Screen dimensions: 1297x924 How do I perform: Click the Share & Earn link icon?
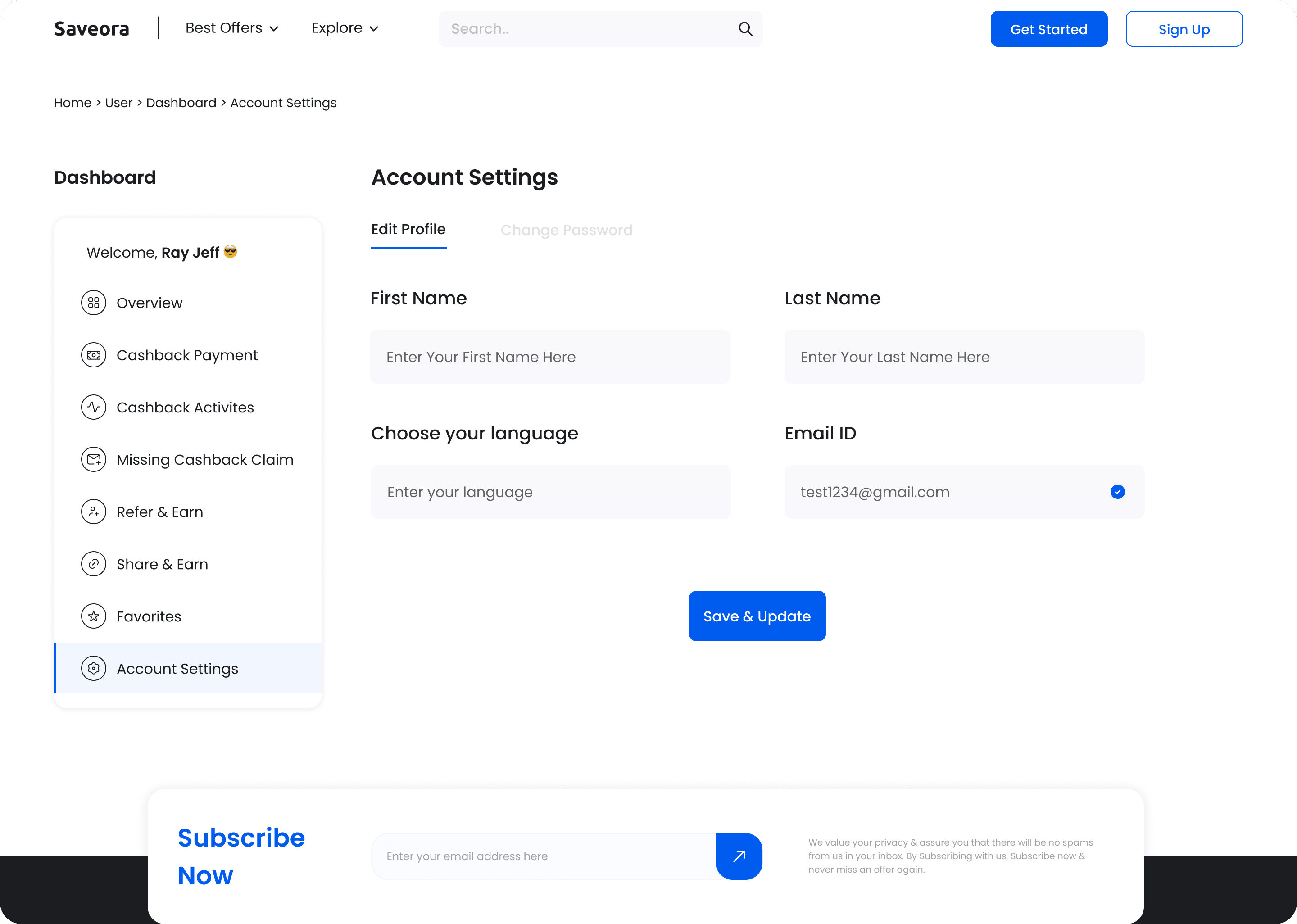click(x=94, y=564)
